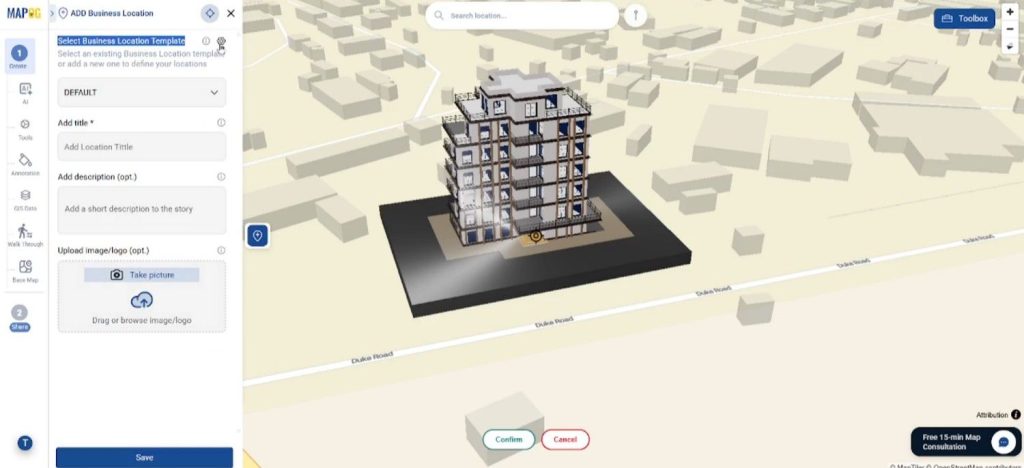The image size is (1024, 468).
Task: Click the location pin icon in header
Action: pos(63,13)
